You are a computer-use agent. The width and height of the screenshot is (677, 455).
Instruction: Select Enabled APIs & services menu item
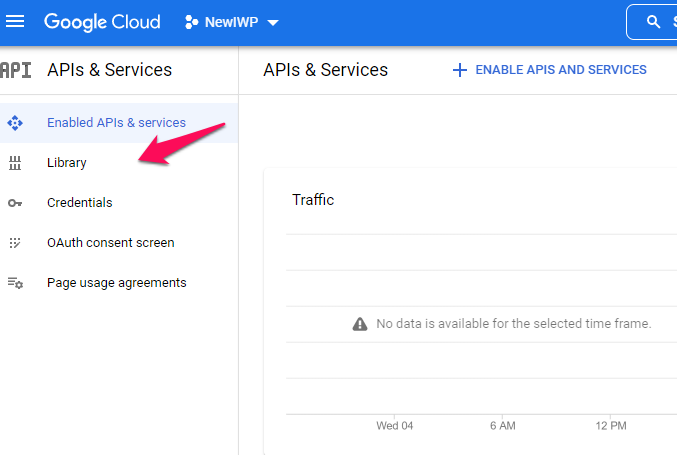click(119, 123)
